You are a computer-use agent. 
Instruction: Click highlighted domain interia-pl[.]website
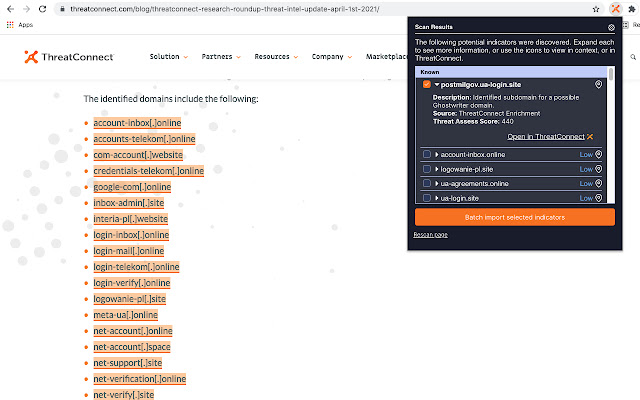pos(131,219)
